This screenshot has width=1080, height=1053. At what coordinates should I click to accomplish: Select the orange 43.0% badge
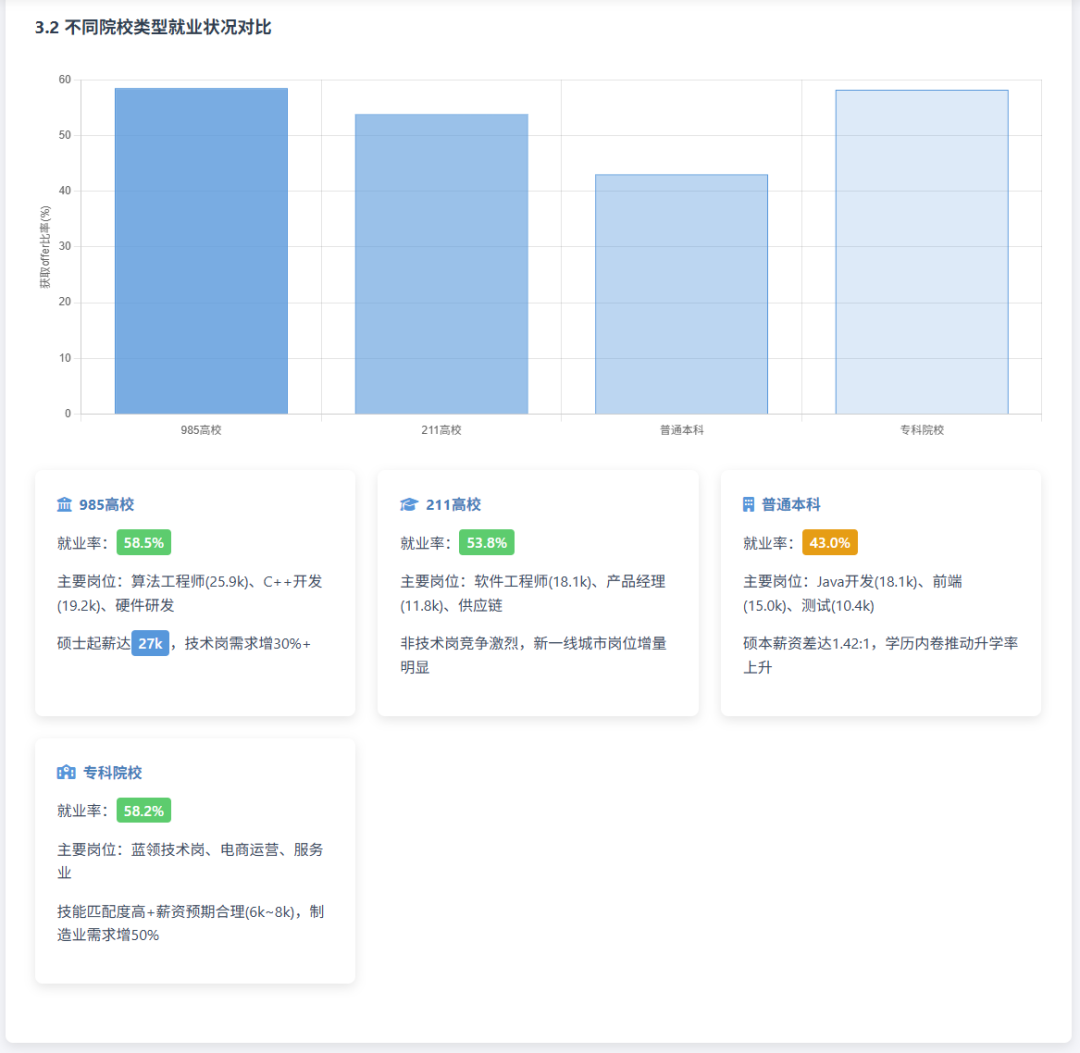click(x=829, y=543)
